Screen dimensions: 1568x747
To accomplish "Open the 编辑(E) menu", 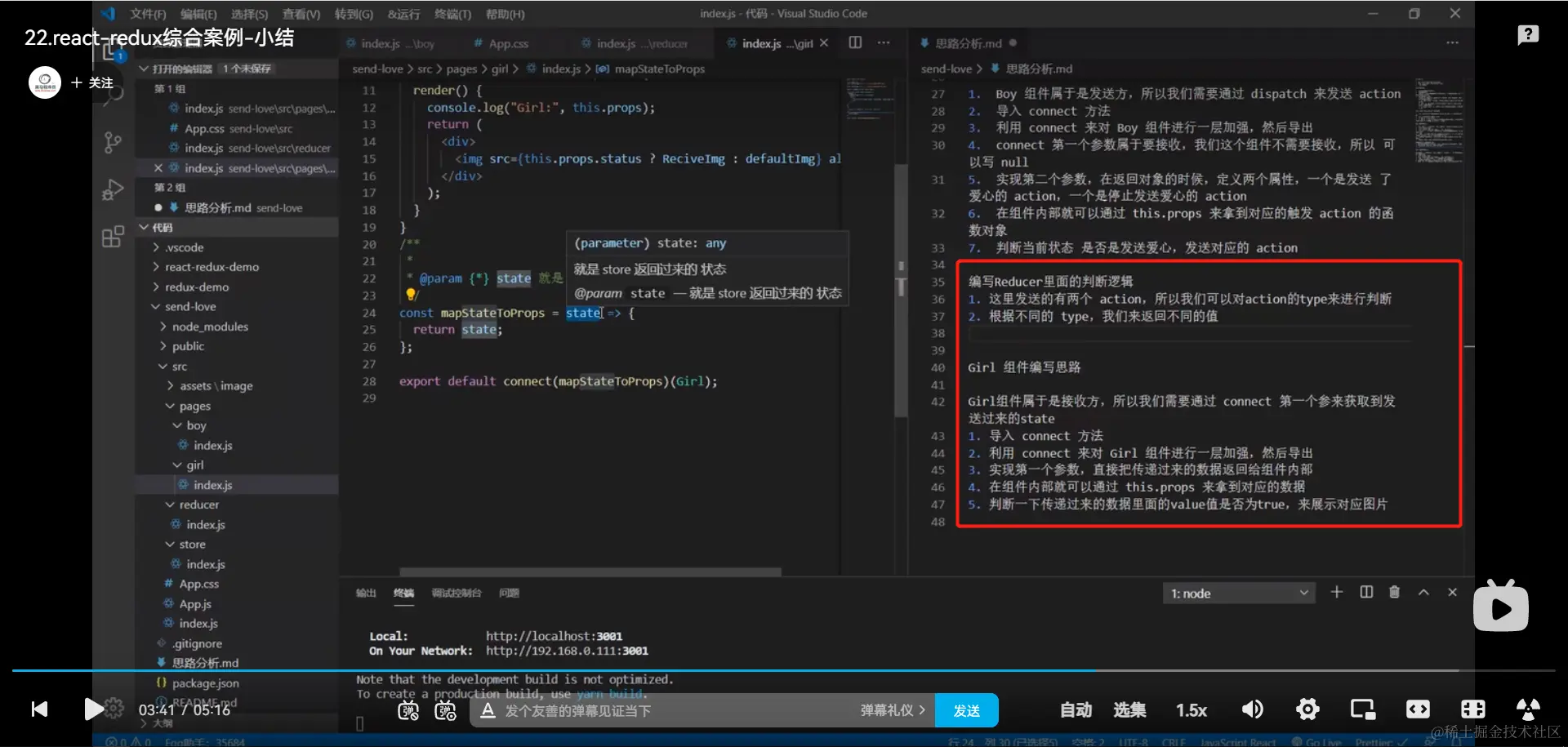I will pyautogui.click(x=198, y=14).
